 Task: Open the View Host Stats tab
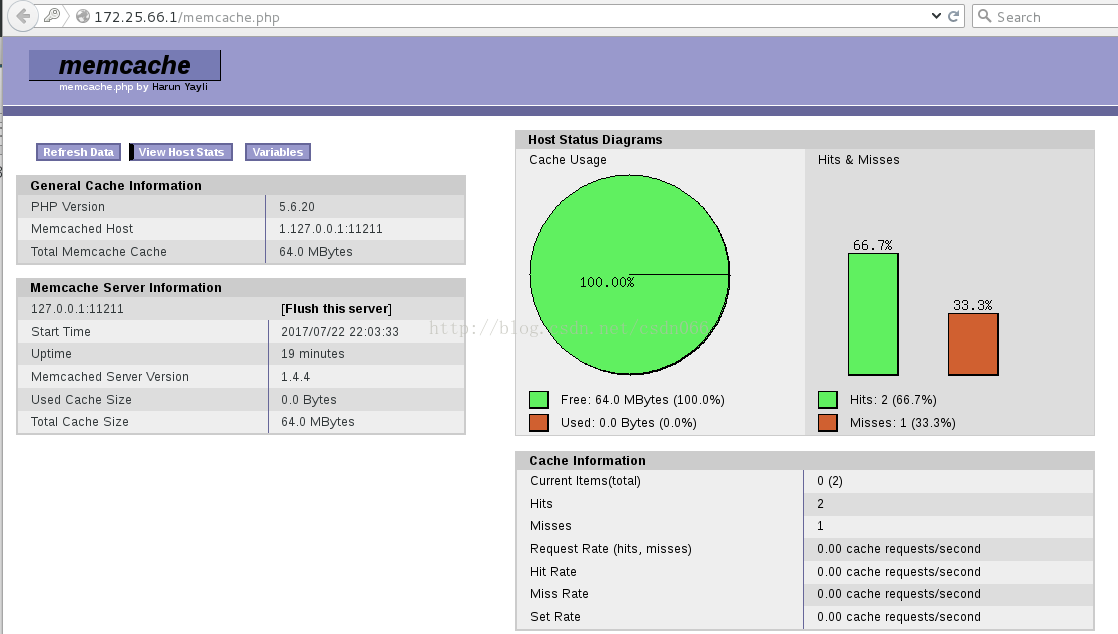181,152
